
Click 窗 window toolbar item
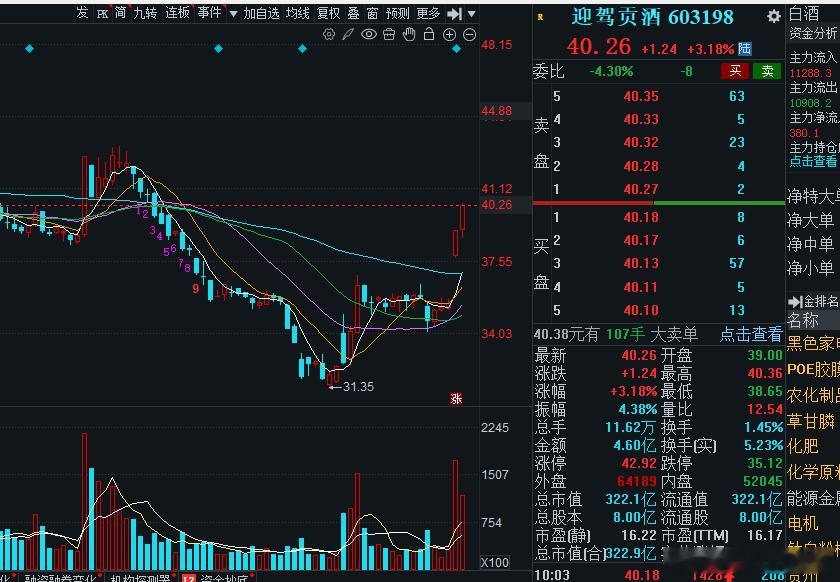click(x=373, y=13)
